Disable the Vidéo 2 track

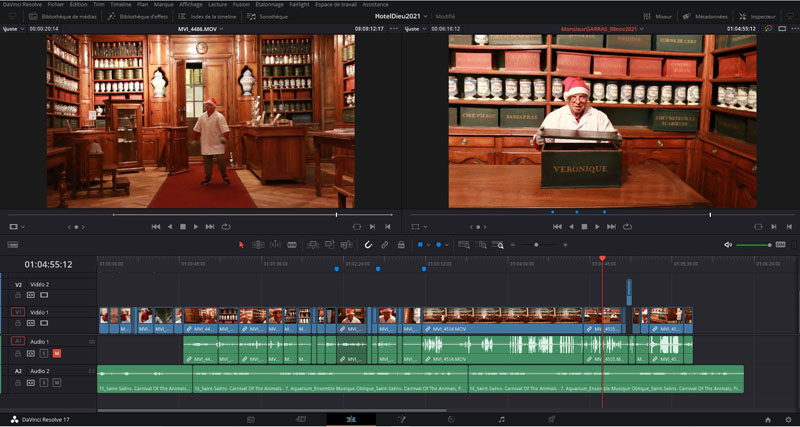point(44,295)
